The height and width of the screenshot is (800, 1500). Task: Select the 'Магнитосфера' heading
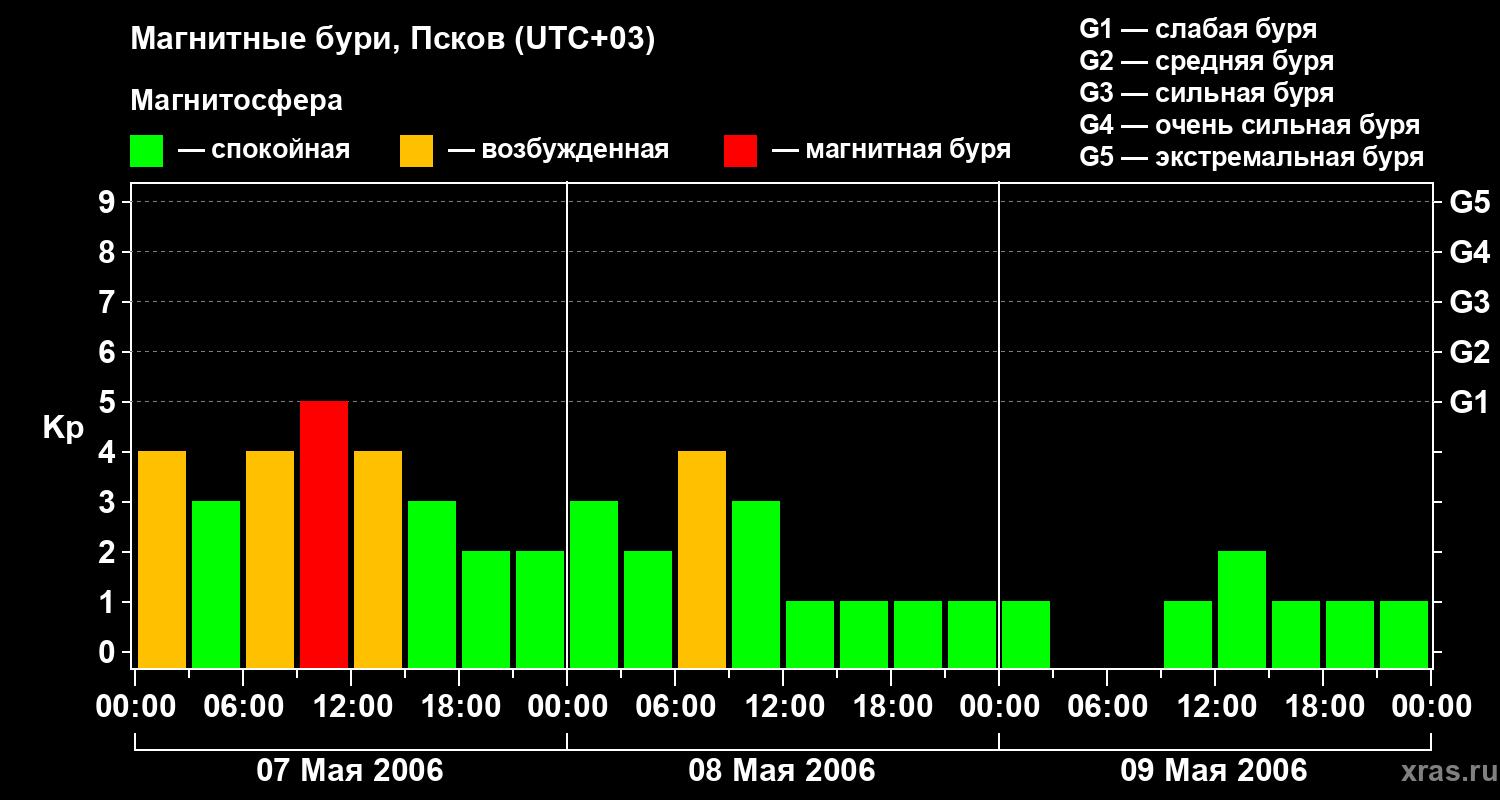tap(236, 101)
